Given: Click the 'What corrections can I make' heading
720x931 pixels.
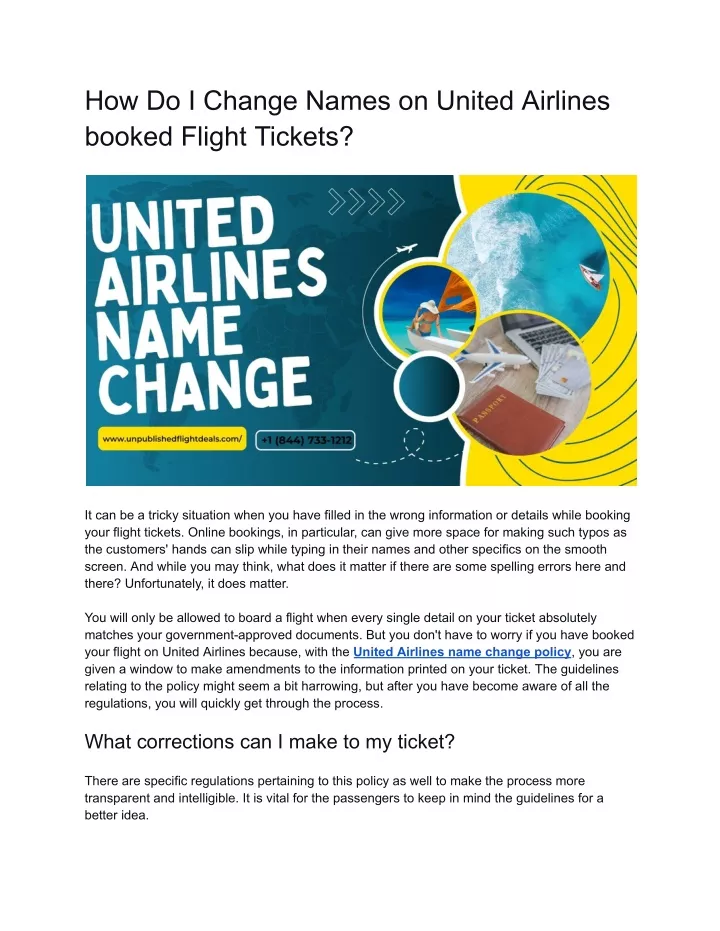Looking at the screenshot, I should point(269,742).
